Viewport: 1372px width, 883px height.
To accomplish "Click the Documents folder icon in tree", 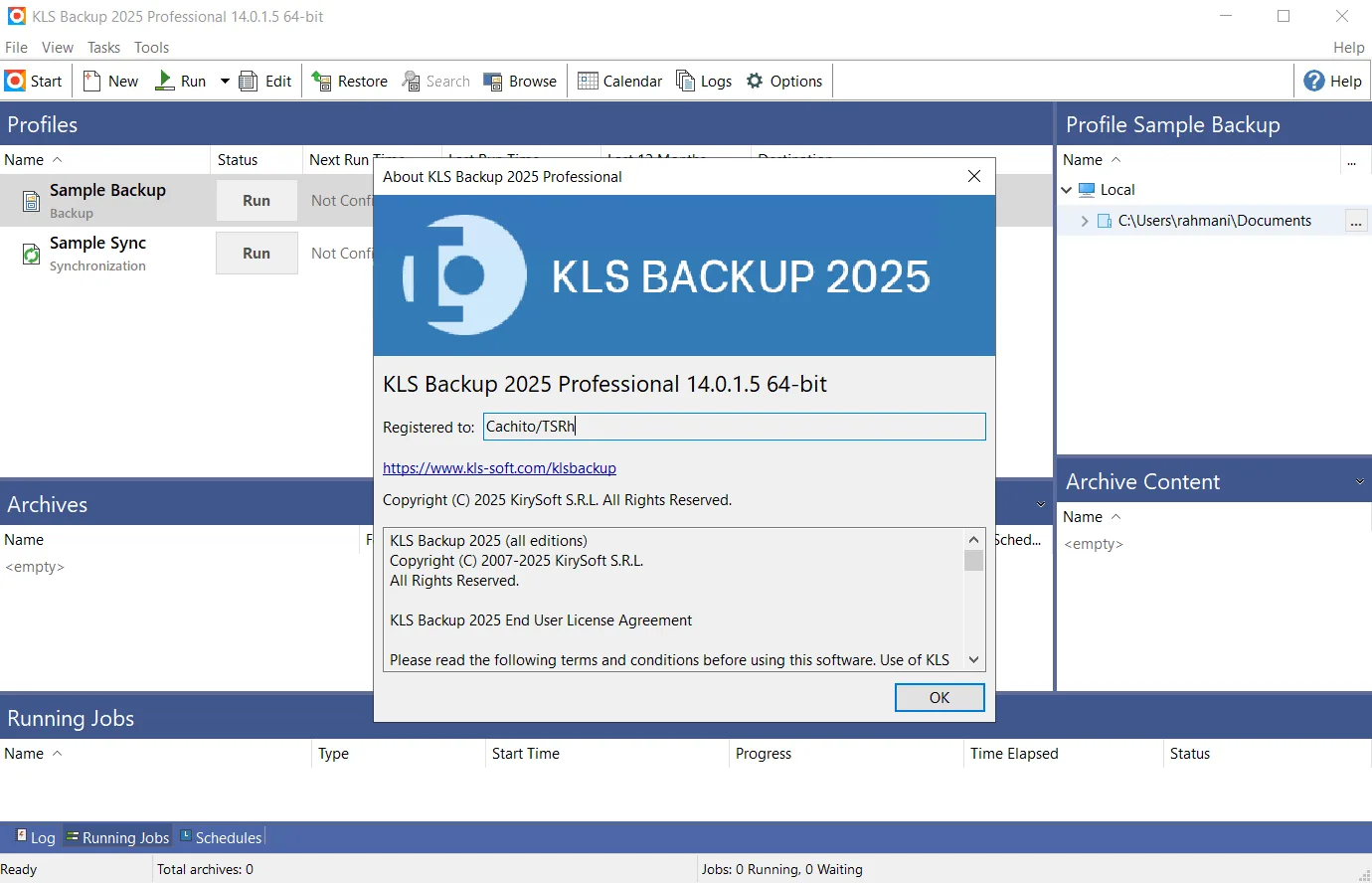I will pos(1105,221).
